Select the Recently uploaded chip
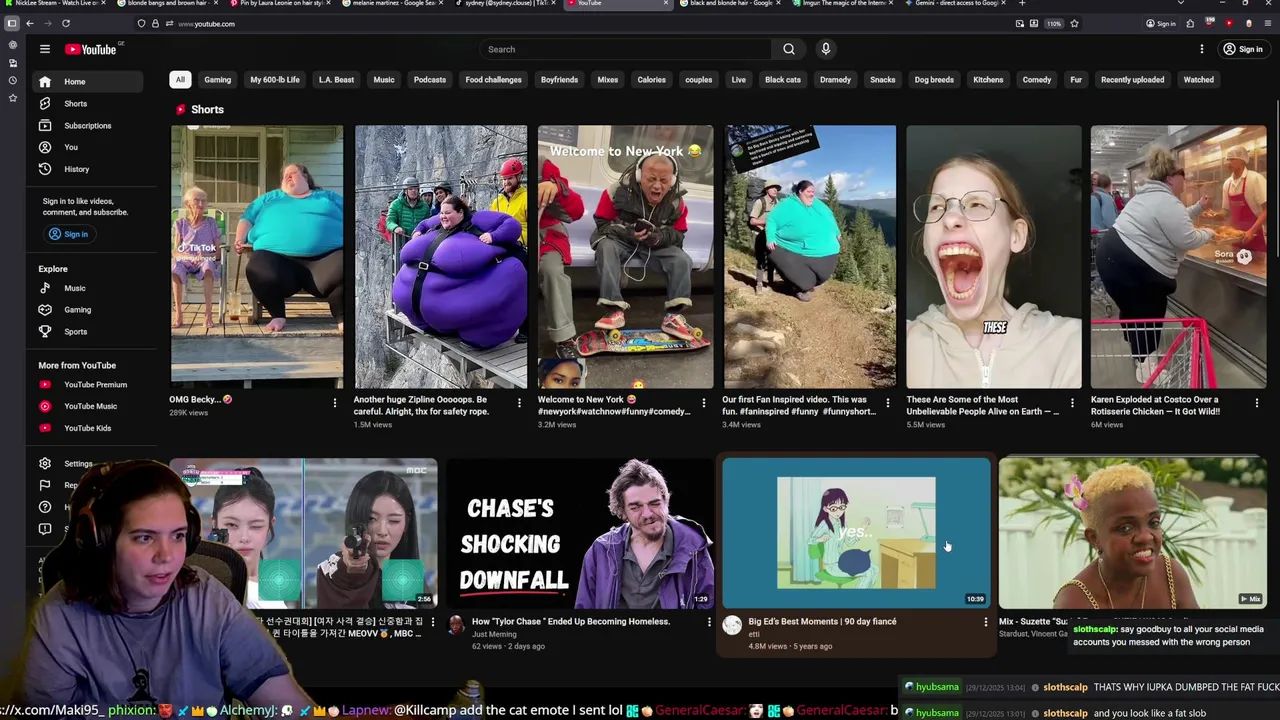 point(1132,80)
